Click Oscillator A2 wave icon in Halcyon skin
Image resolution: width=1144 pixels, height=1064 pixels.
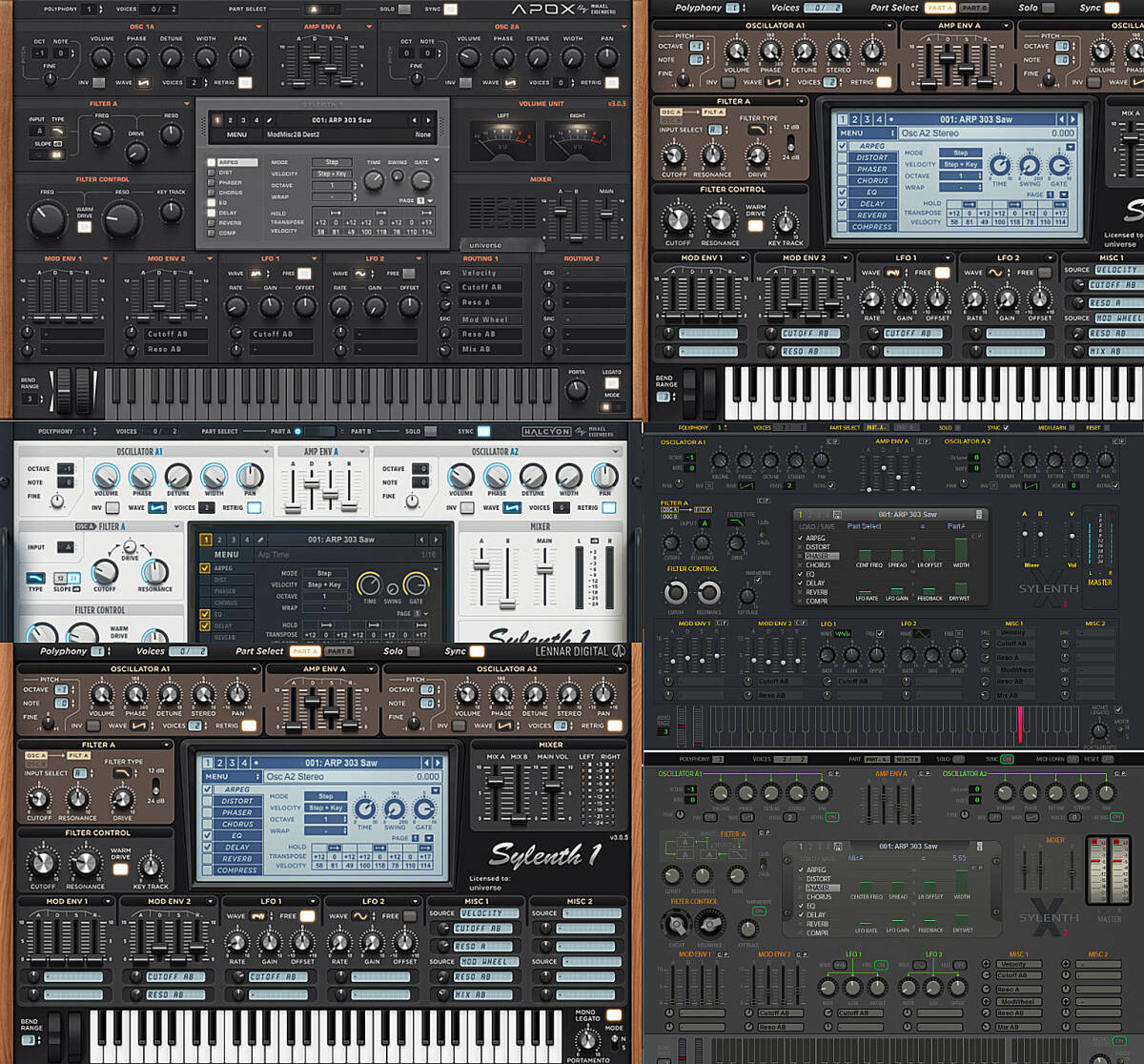pyautogui.click(x=513, y=508)
